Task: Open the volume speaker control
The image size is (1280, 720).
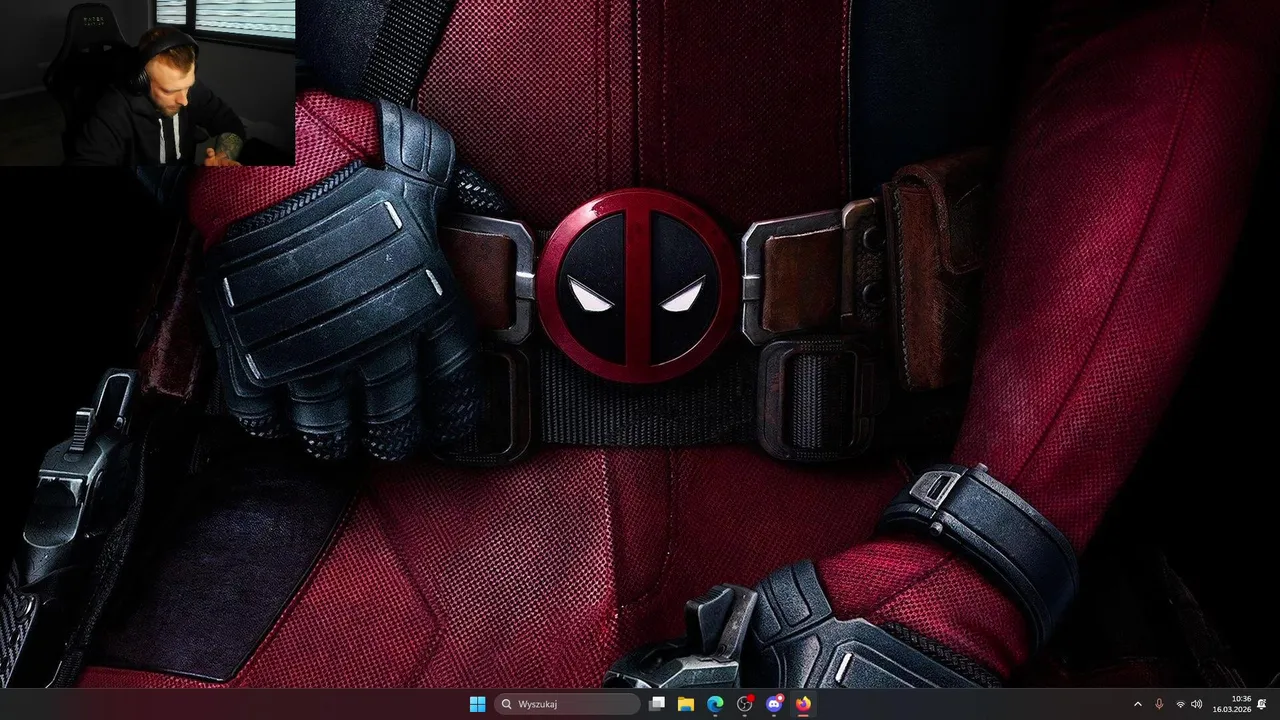Action: click(x=1197, y=704)
